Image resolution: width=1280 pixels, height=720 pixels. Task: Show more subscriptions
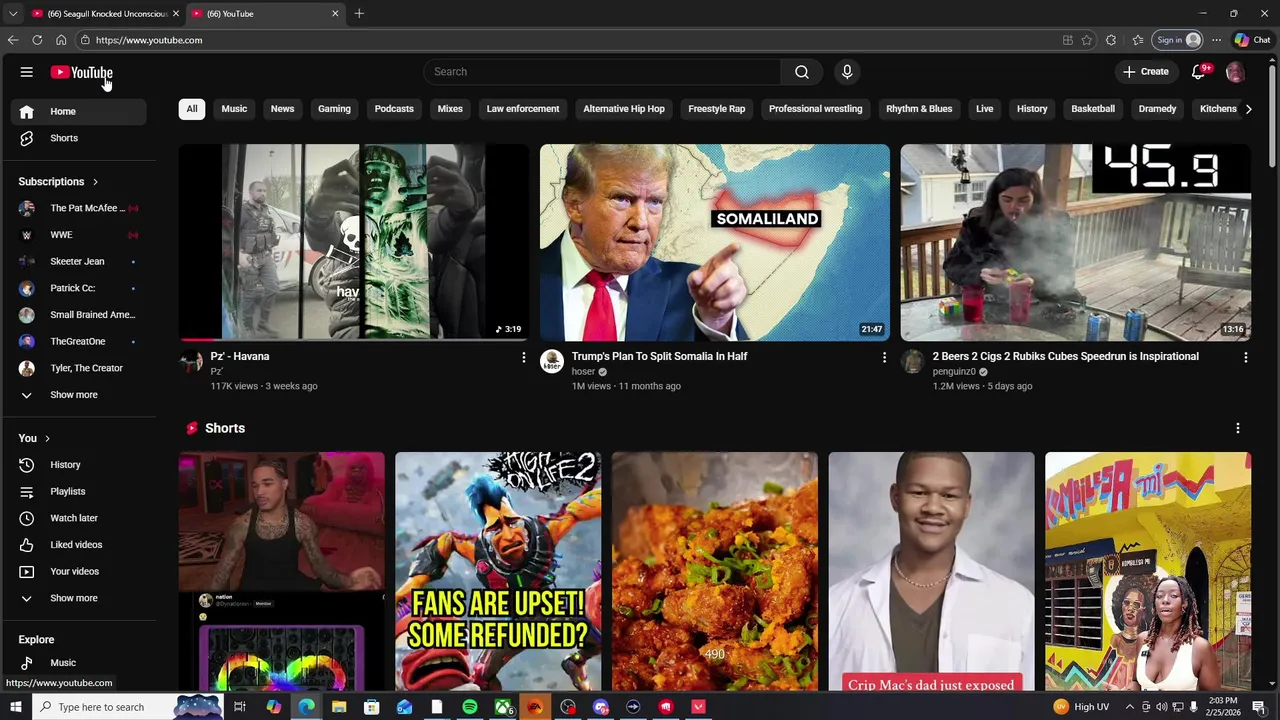(80, 395)
